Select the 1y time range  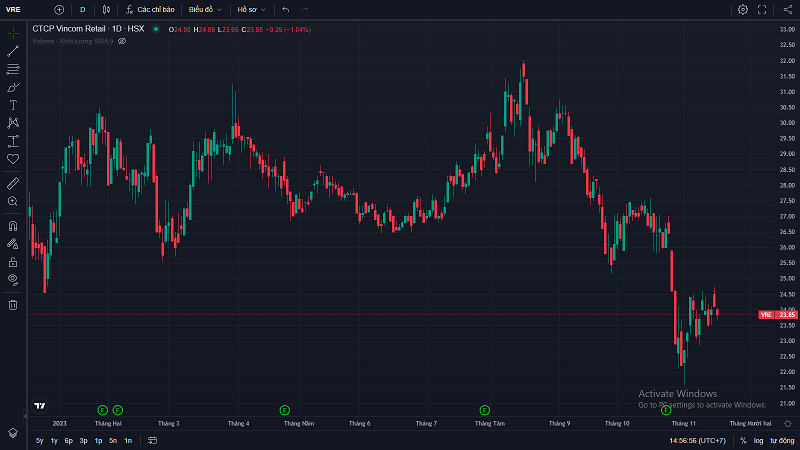click(53, 440)
